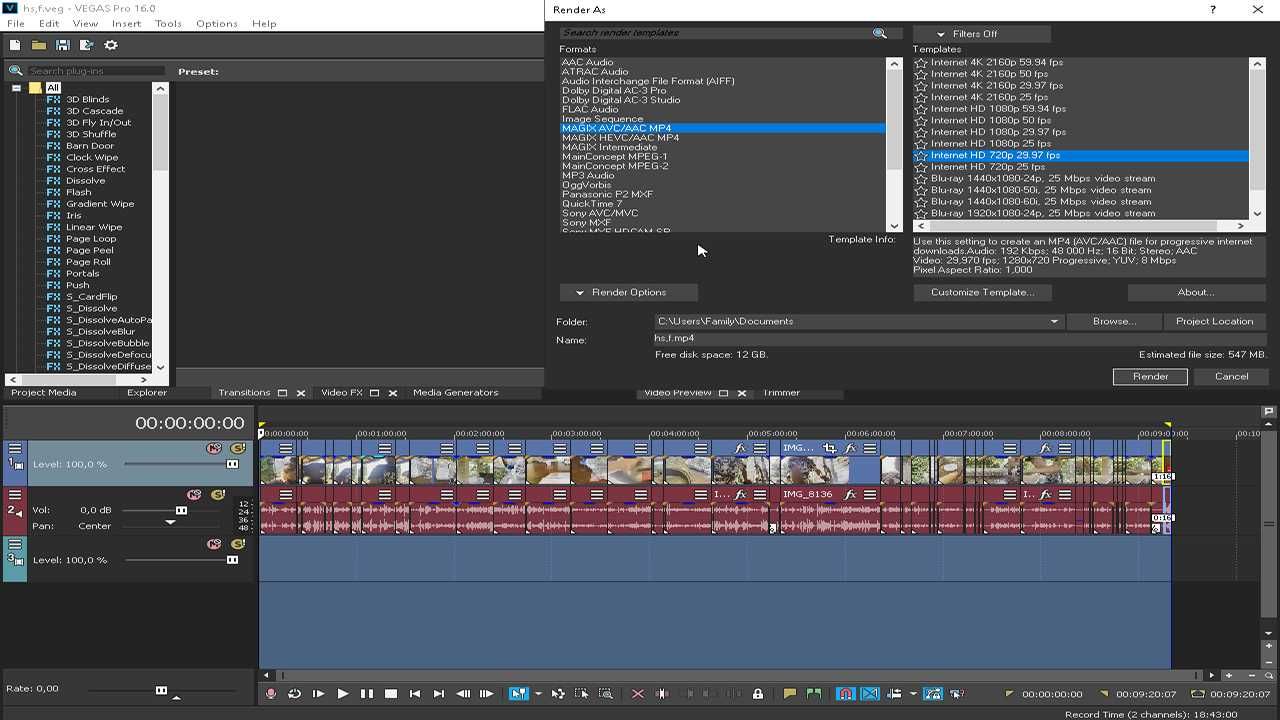Toggle Auto Ripple icon
This screenshot has width=1280, height=720.
894,694
